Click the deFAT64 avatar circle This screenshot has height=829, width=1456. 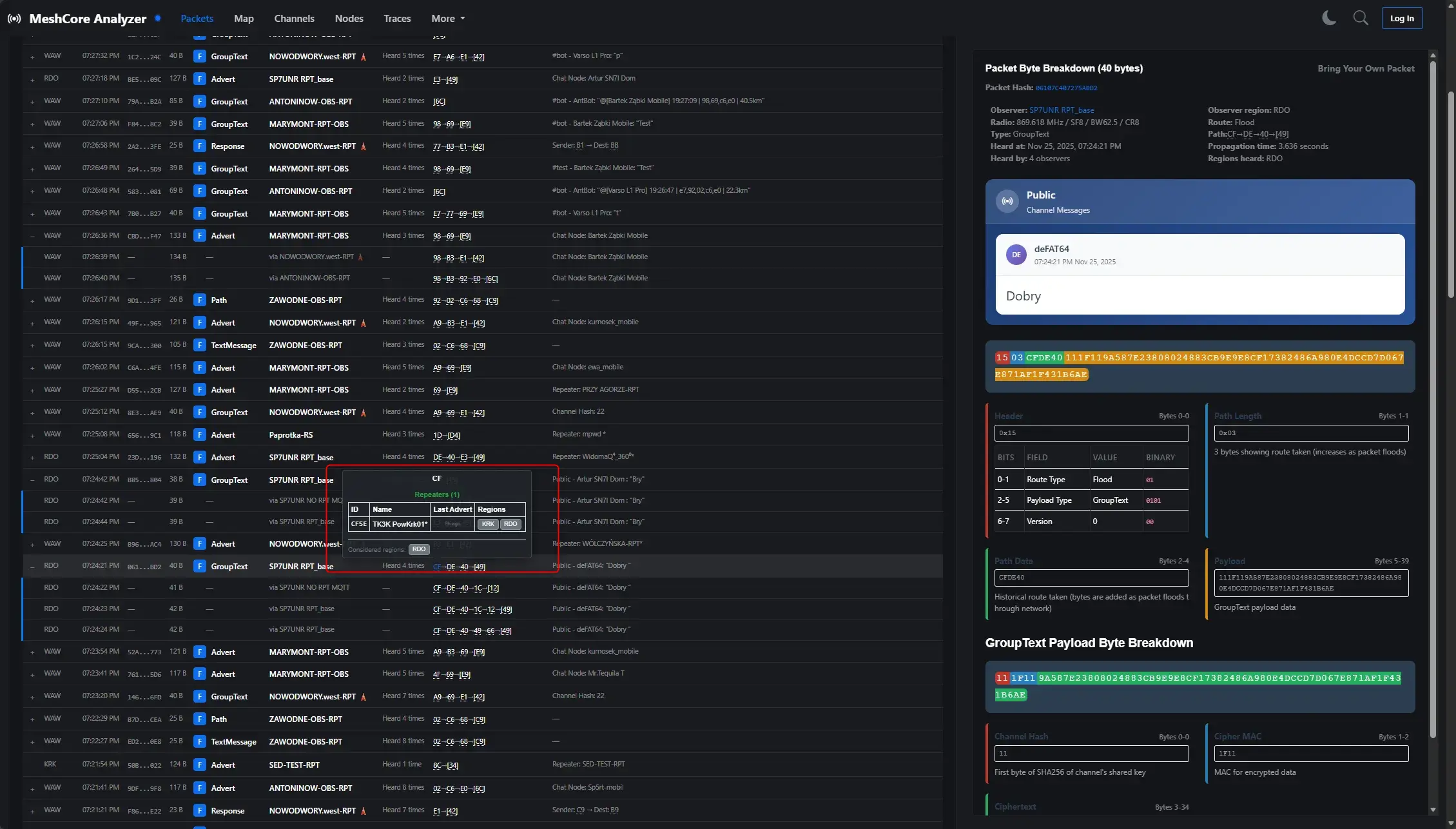coord(1016,255)
